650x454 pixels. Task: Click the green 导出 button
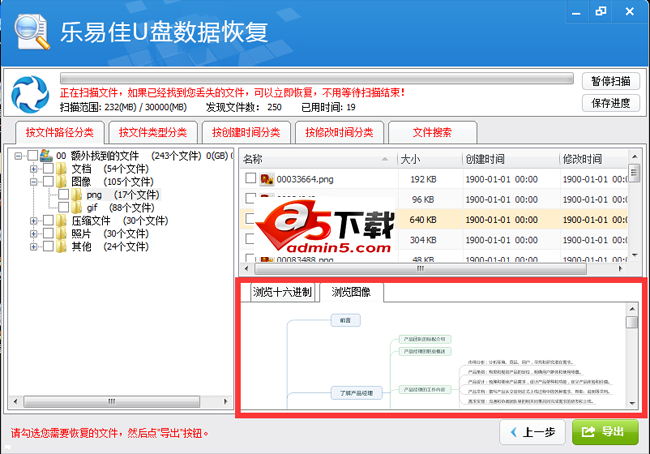coord(605,432)
